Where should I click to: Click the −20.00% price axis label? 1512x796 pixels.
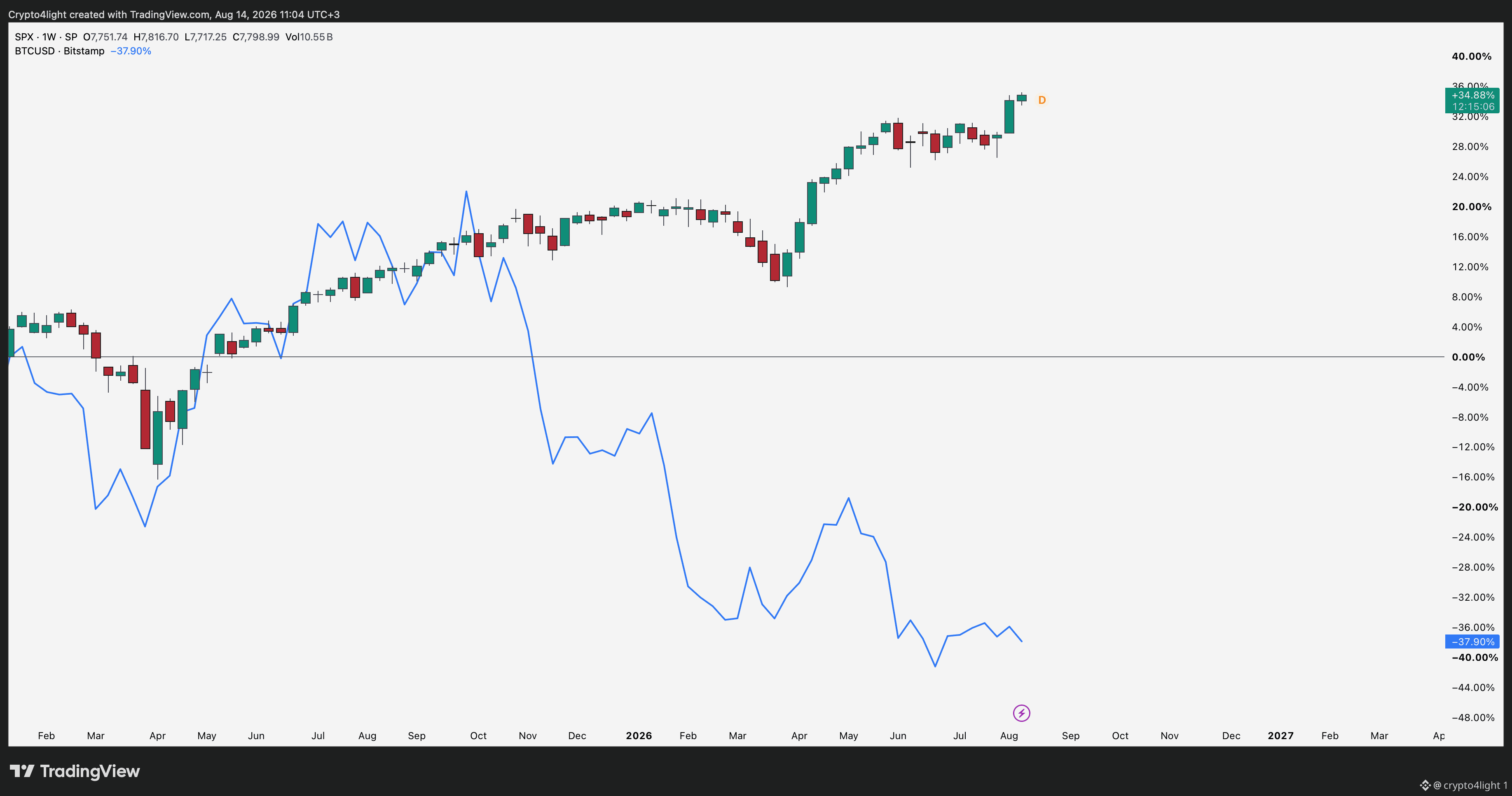point(1475,507)
